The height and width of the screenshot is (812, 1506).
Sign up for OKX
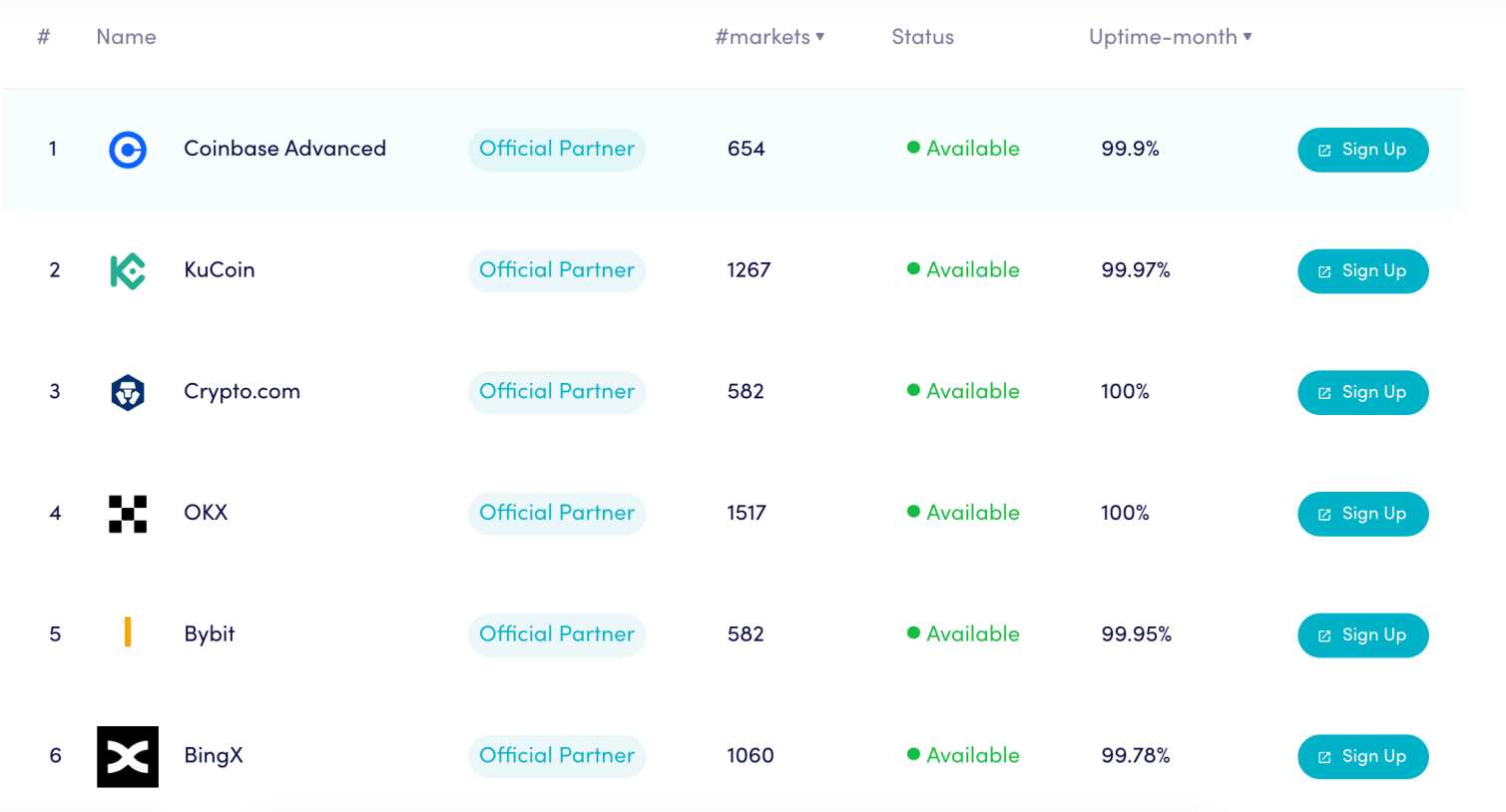pyautogui.click(x=1363, y=514)
